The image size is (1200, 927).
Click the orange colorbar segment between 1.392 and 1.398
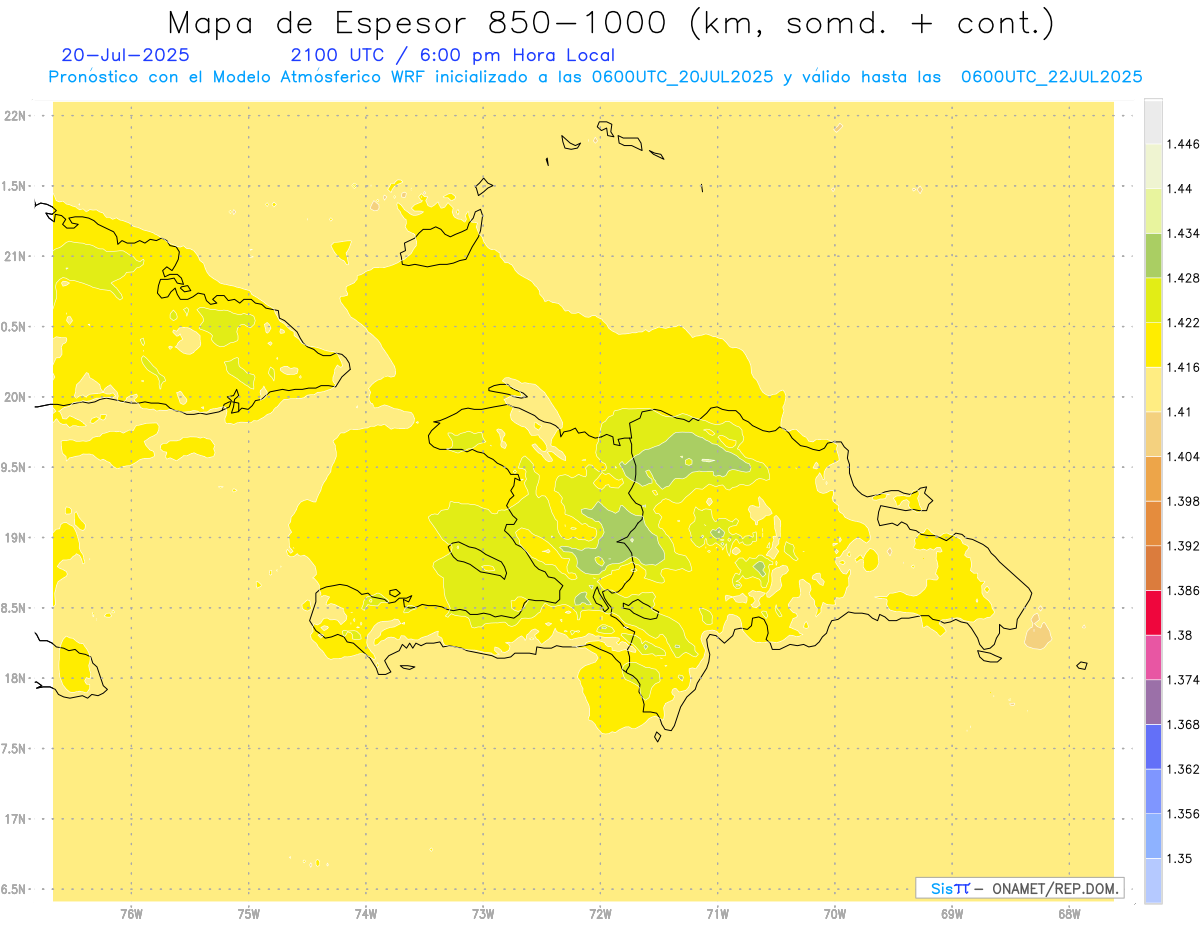point(1153,523)
